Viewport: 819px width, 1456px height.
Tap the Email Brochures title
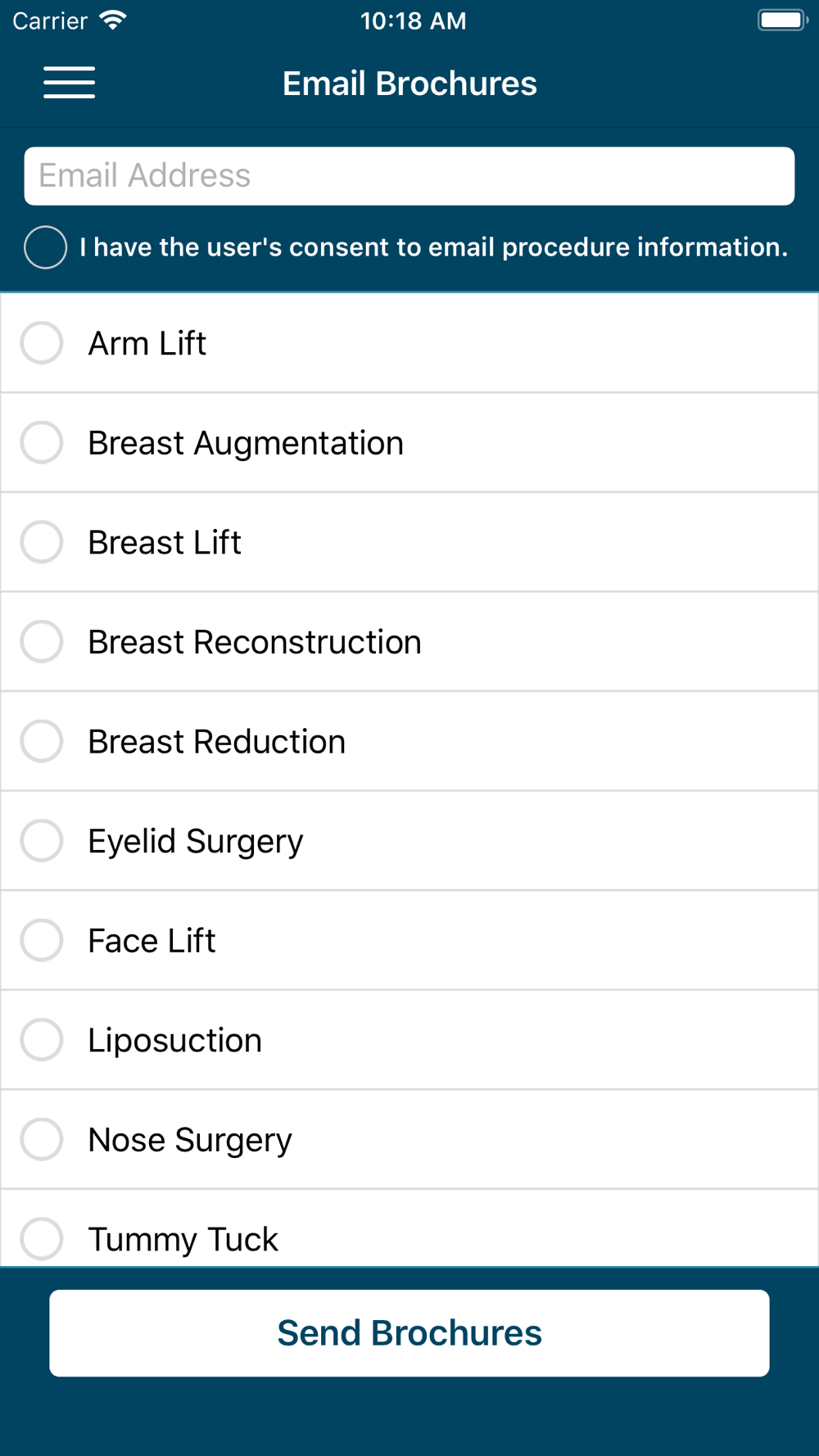[x=409, y=84]
